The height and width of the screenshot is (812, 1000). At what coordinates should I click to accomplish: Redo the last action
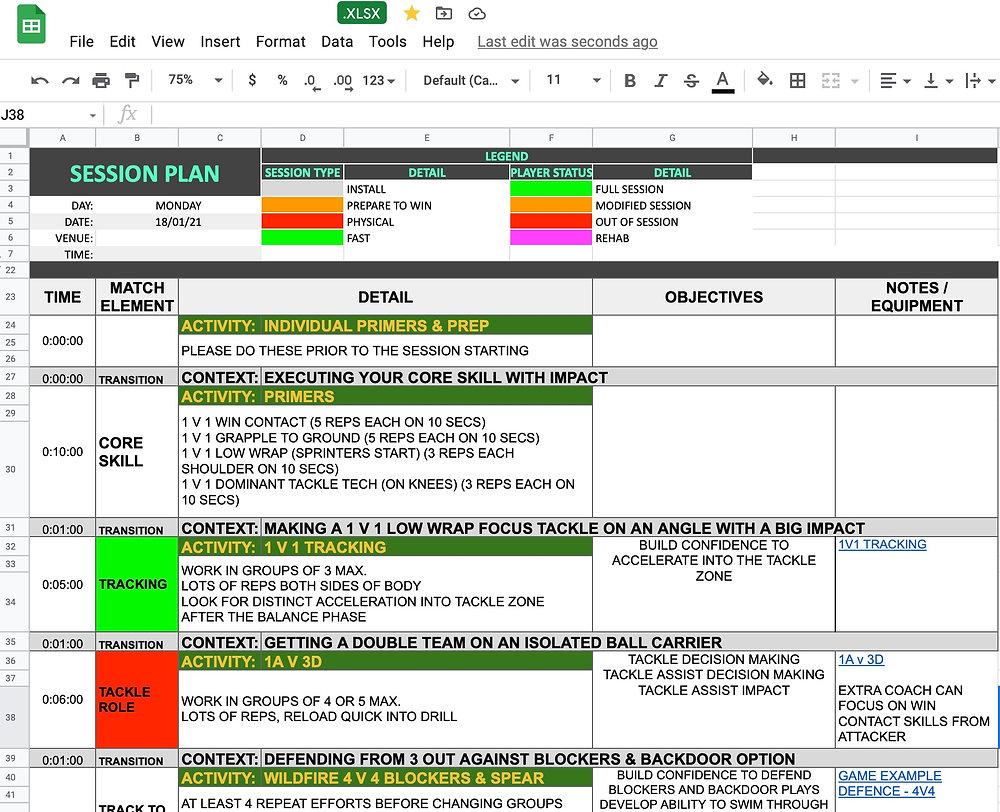71,80
